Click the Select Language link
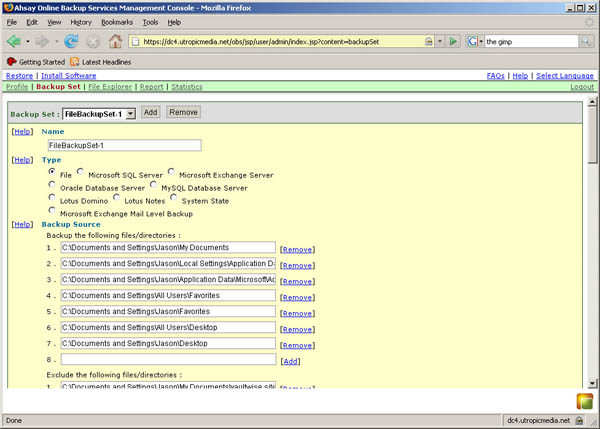 click(565, 76)
